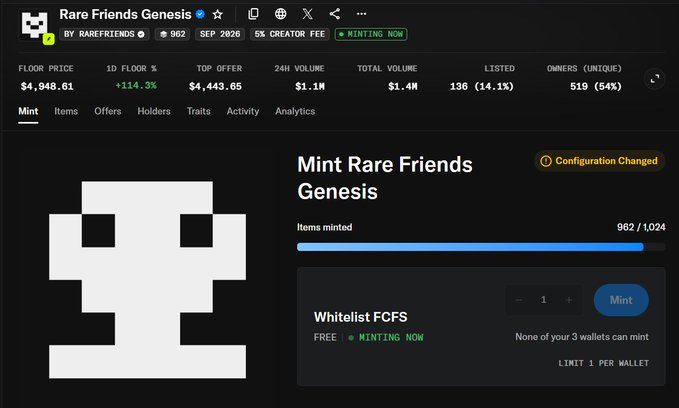Click the Whitelist FCFS stage title
The height and width of the screenshot is (408, 679).
click(361, 317)
